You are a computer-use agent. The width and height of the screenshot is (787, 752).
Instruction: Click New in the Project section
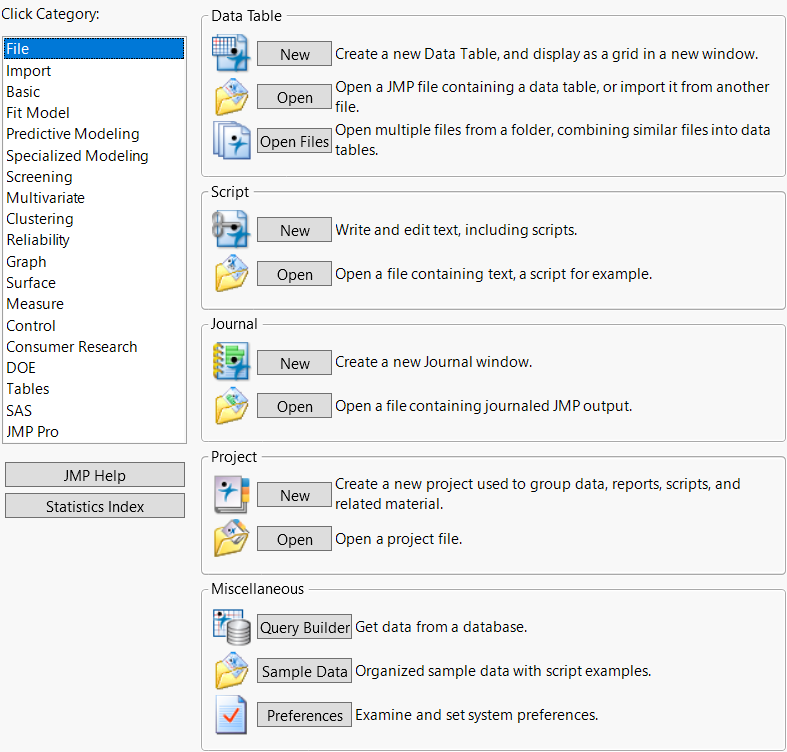[x=295, y=495]
